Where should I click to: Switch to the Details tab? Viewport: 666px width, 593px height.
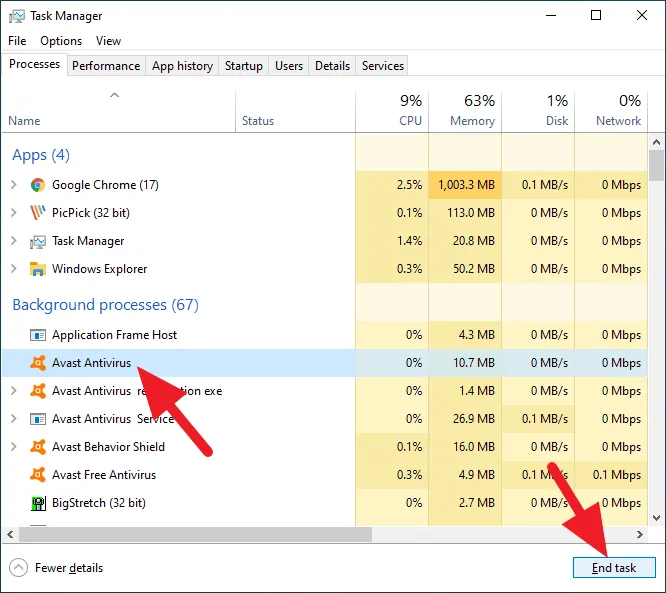(333, 66)
